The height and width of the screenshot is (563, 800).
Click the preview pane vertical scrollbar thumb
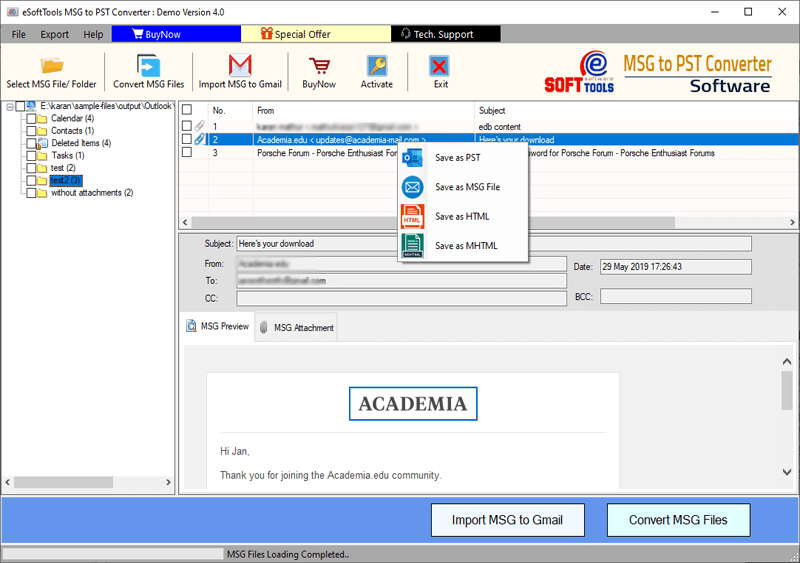(787, 390)
